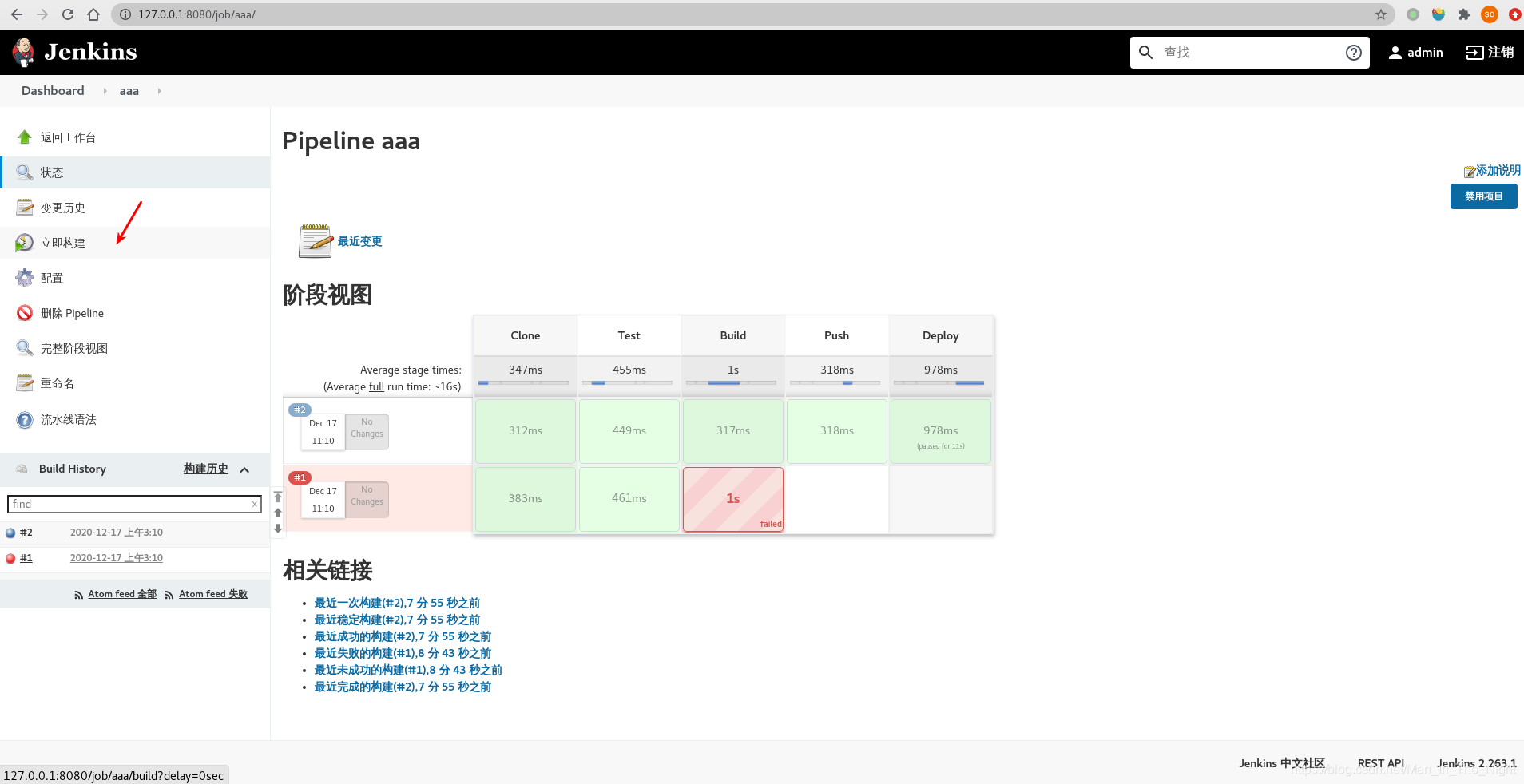Click the red prohibited icon for 删除 Pipeline
1524x784 pixels.
(x=25, y=313)
